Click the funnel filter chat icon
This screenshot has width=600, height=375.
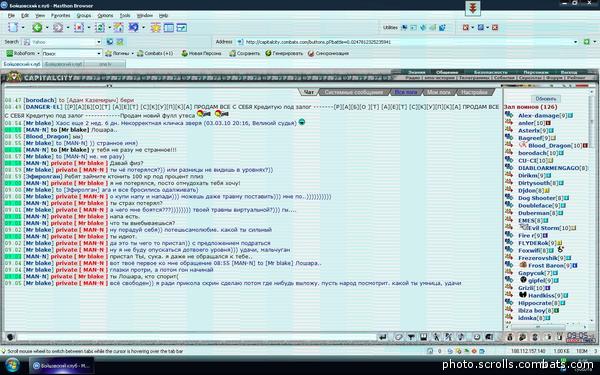tap(411, 337)
